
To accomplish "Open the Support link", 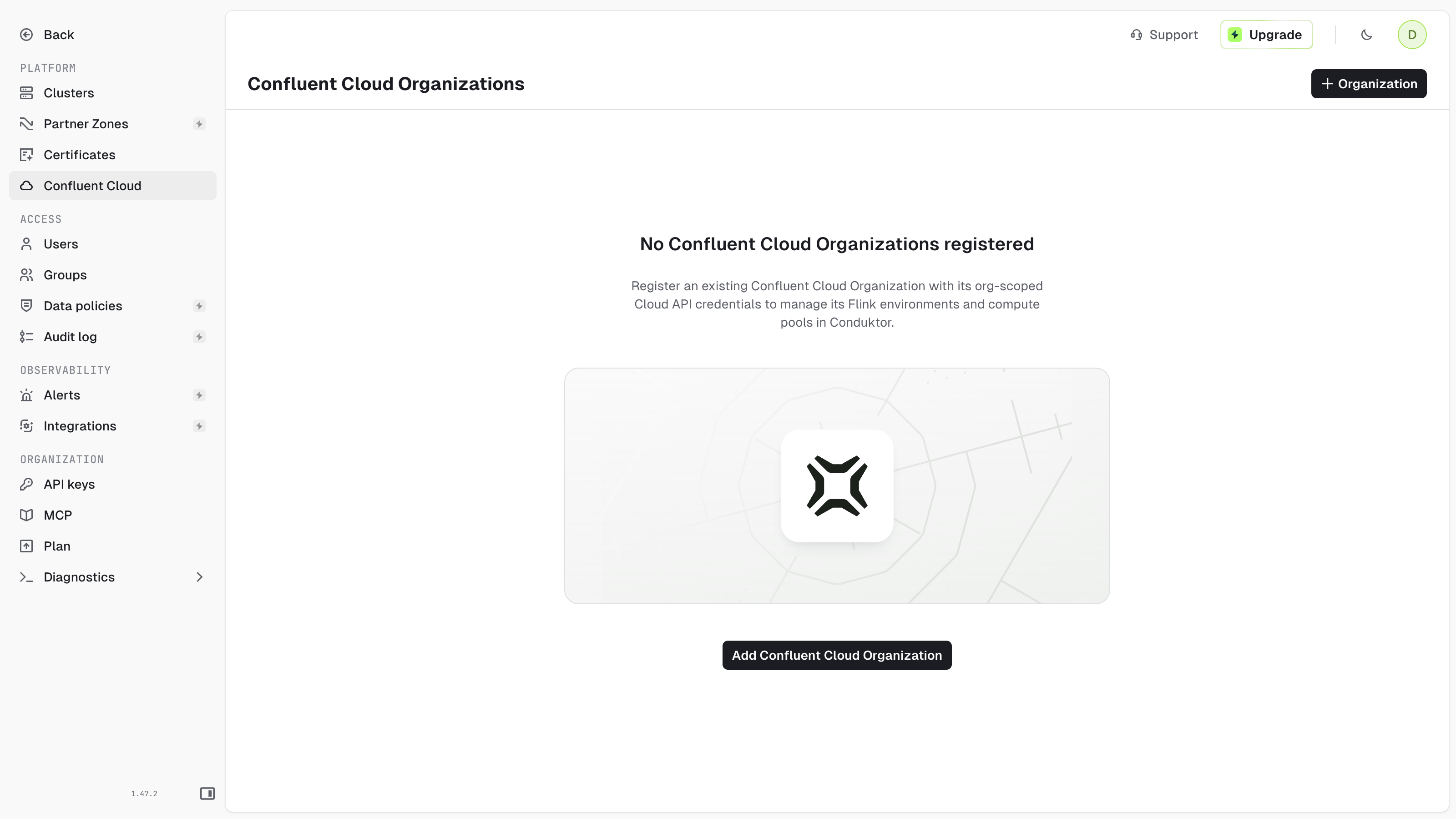I will 1164,35.
